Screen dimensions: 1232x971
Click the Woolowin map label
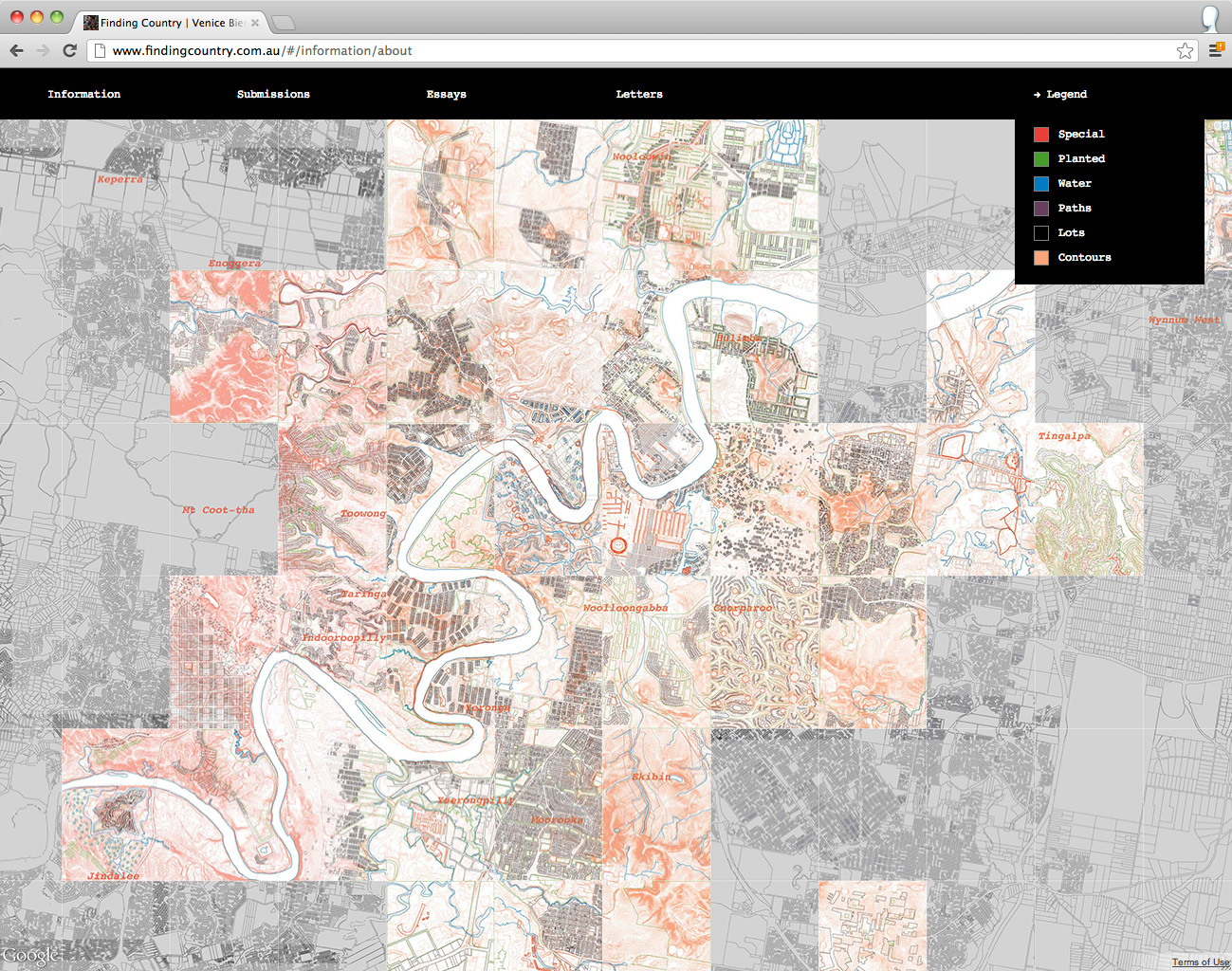[x=641, y=157]
